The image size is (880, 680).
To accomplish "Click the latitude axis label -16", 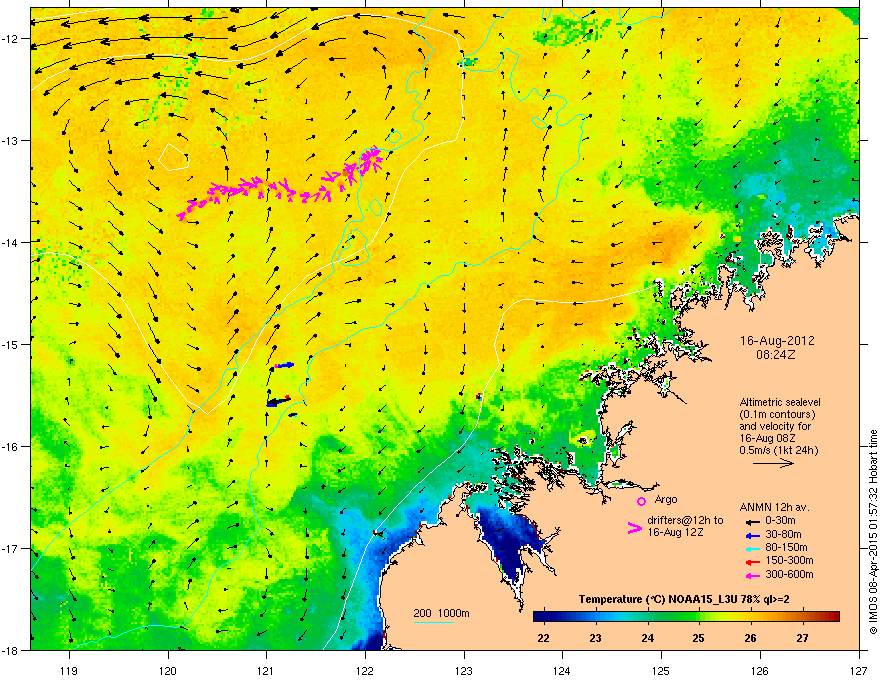I will (11, 447).
